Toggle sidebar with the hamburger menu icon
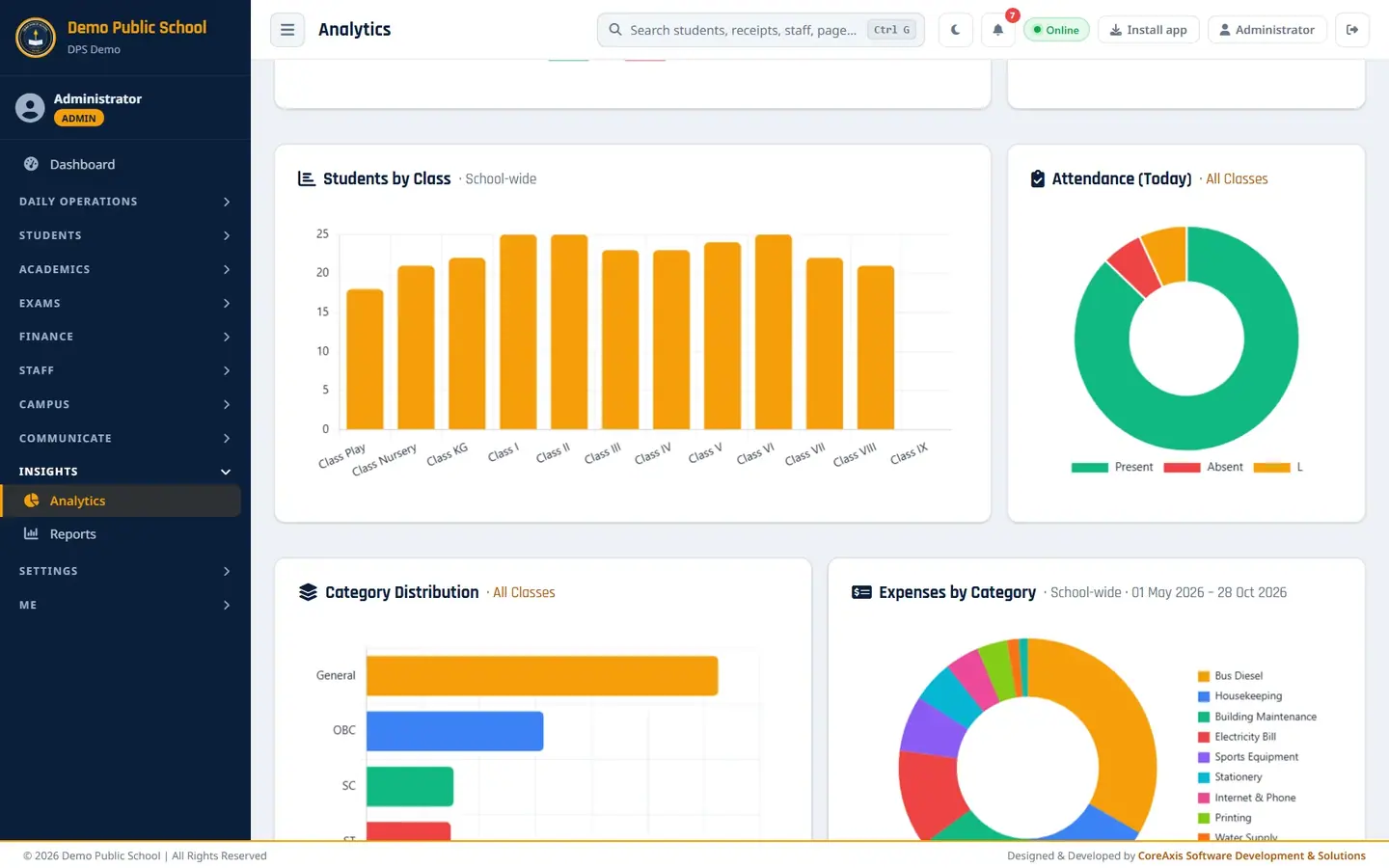 [287, 30]
